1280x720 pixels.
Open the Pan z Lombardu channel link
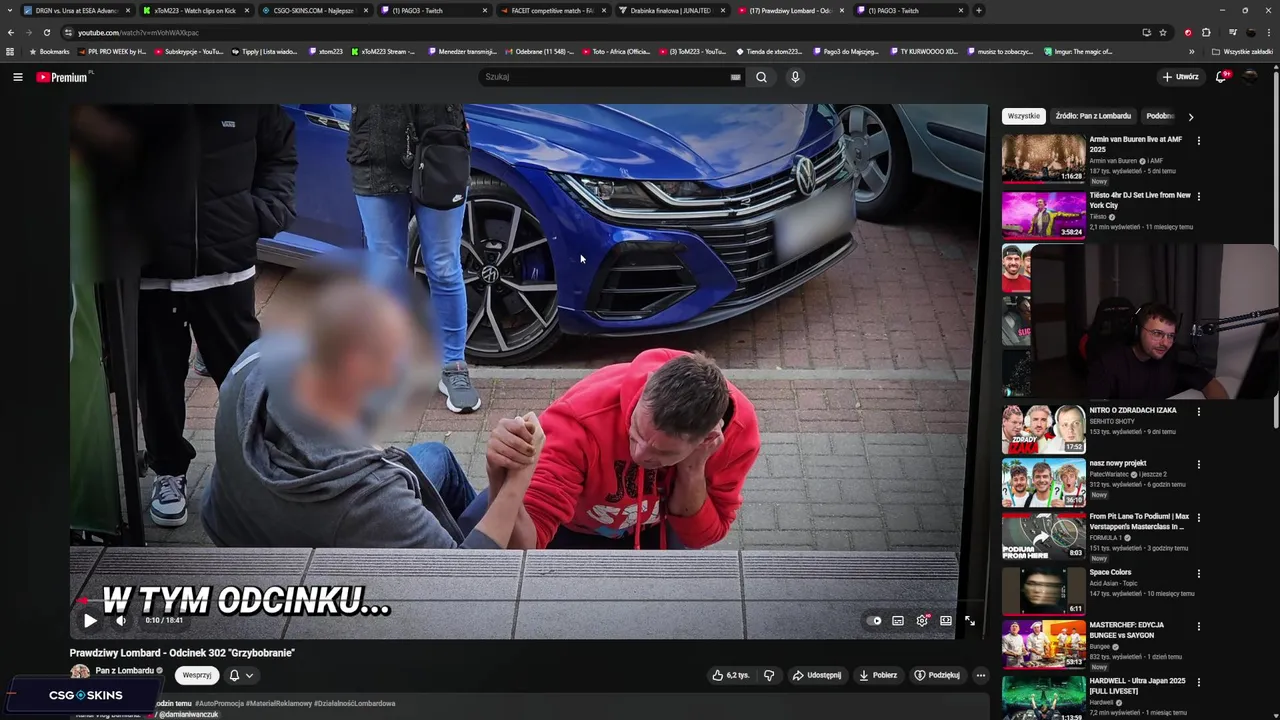(x=125, y=671)
